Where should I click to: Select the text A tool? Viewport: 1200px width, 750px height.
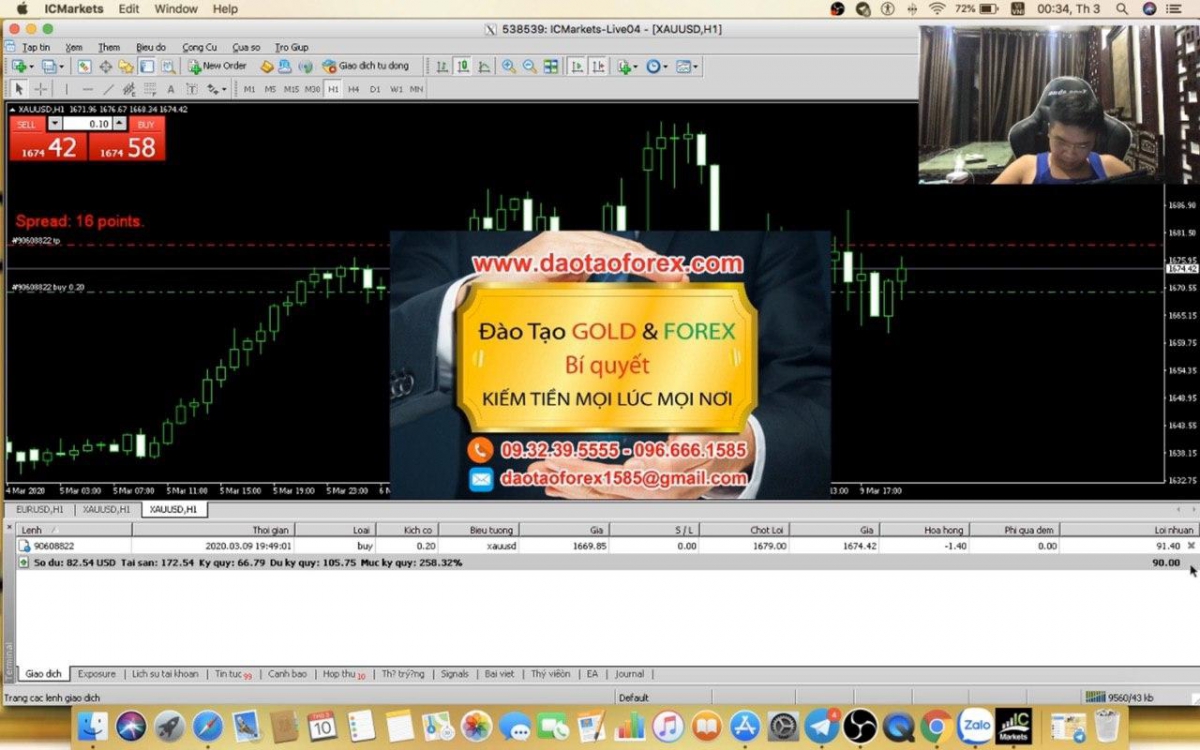point(171,89)
